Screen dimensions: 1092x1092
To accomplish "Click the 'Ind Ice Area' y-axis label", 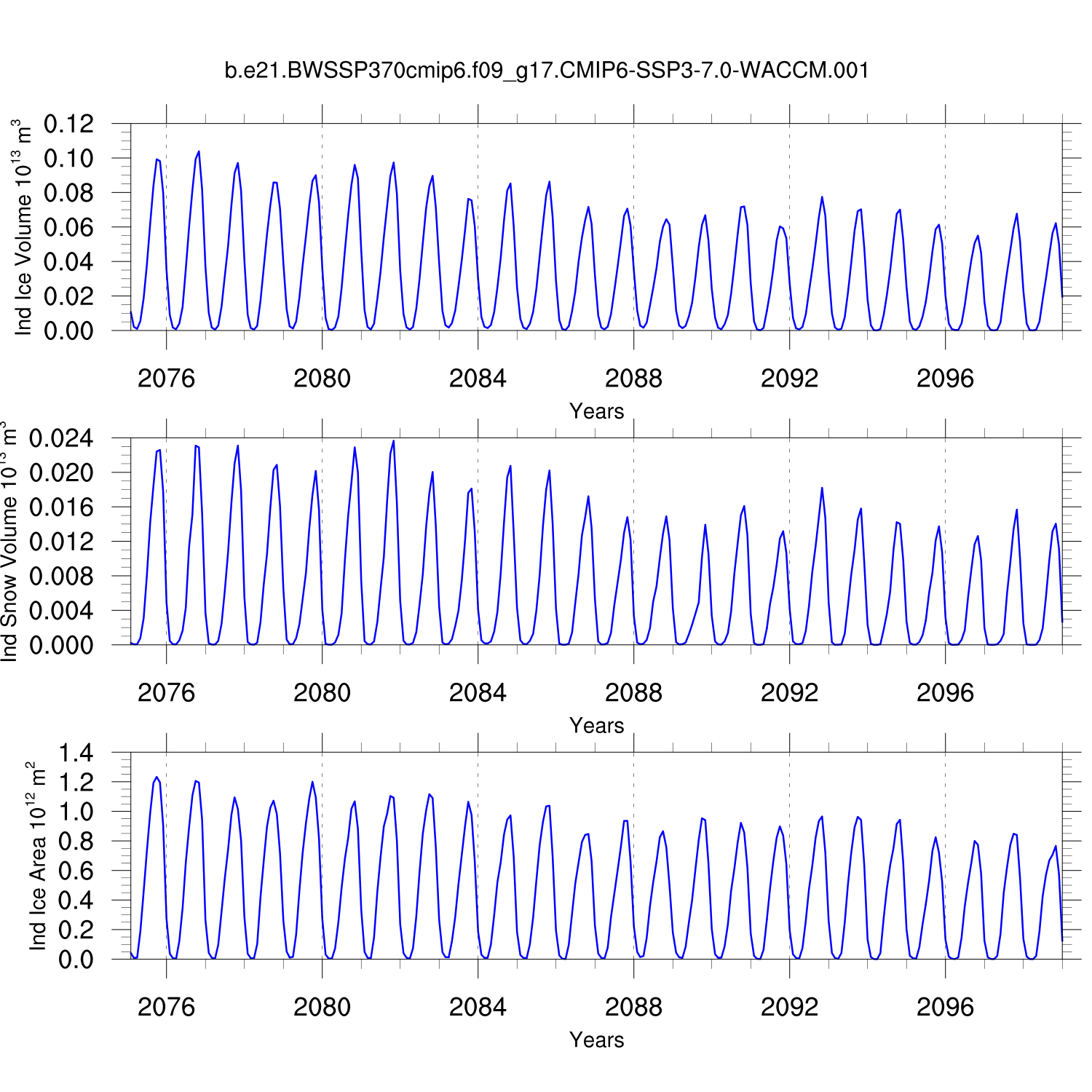I will (x=37, y=856).
